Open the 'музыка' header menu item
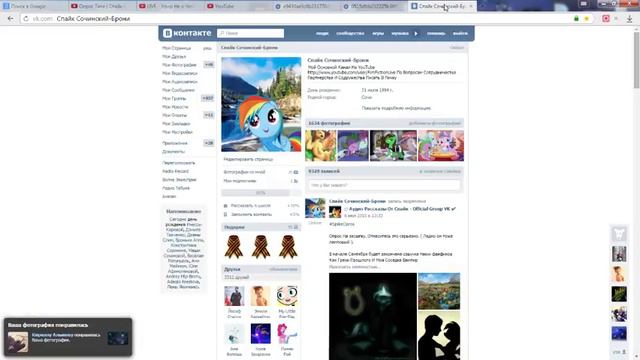 (400, 33)
